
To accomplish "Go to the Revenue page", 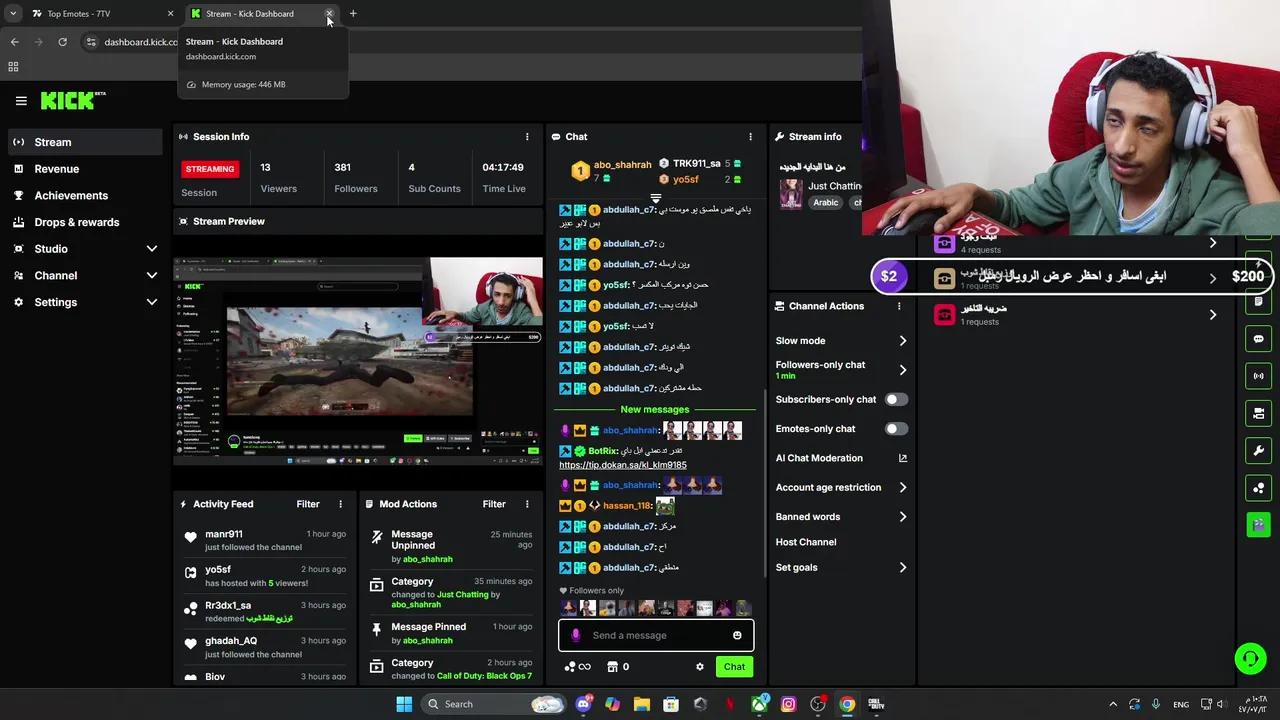I will click(85, 169).
